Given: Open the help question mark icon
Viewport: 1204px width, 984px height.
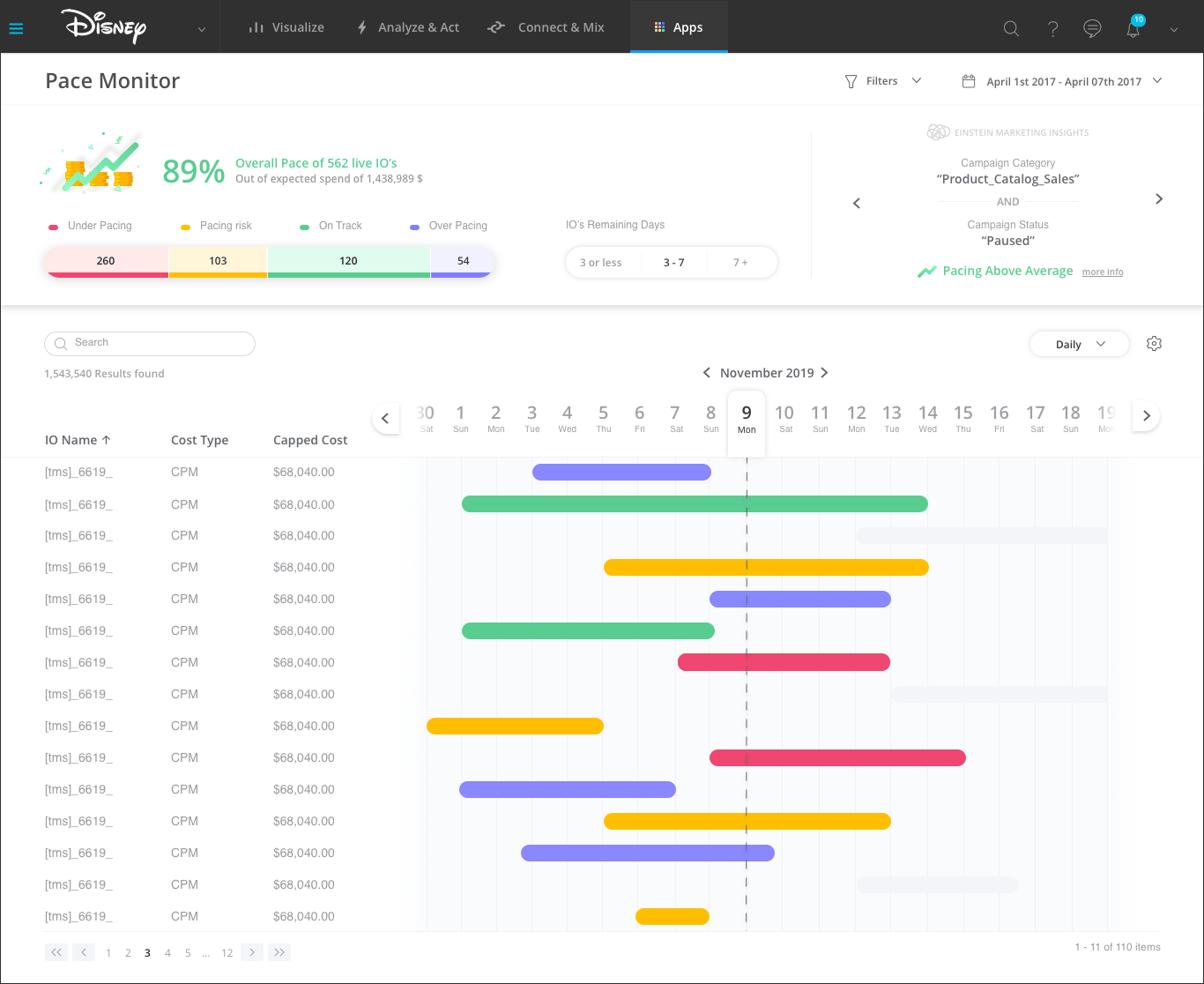Looking at the screenshot, I should coord(1052,28).
